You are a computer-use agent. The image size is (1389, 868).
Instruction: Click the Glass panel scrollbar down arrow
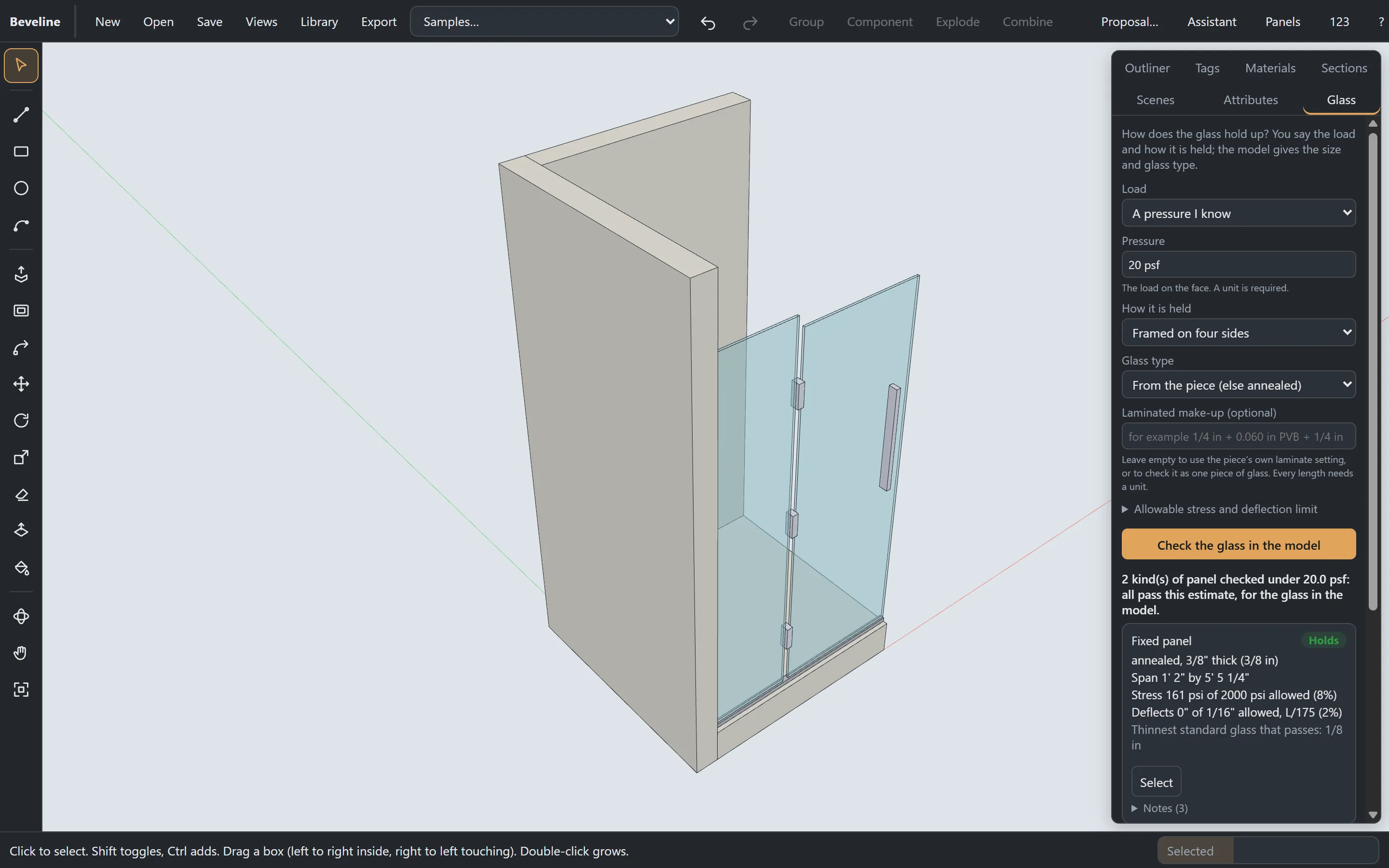[x=1373, y=814]
